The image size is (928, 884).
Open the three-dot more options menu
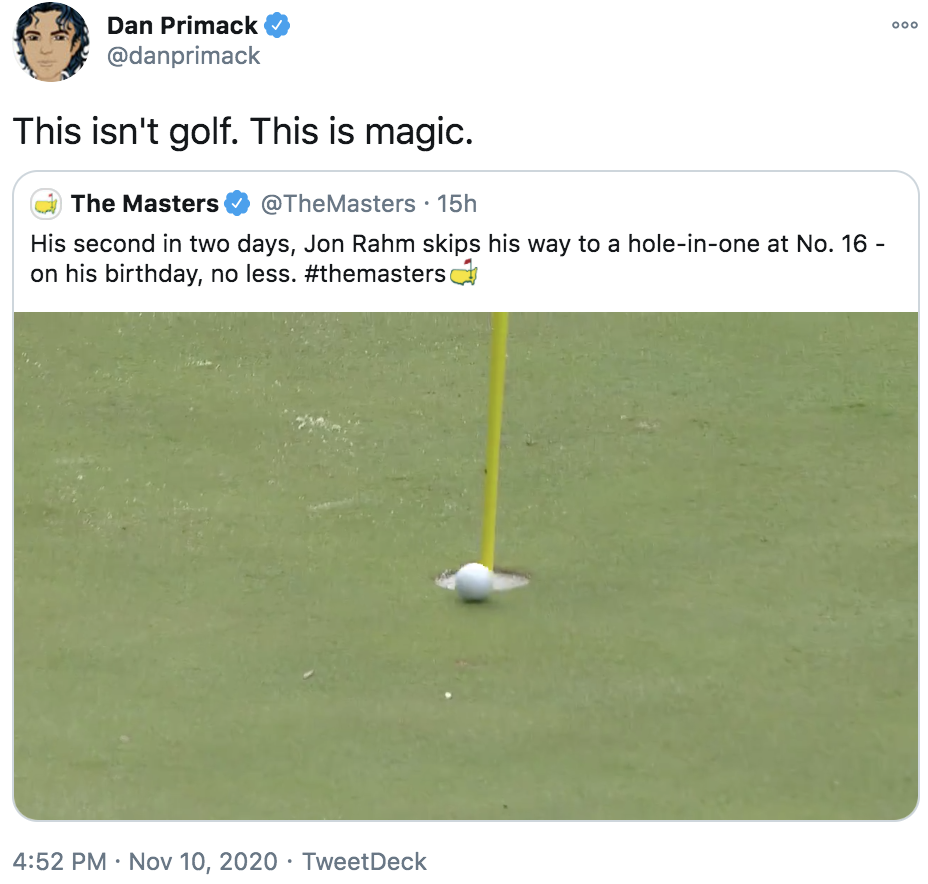[x=904, y=25]
